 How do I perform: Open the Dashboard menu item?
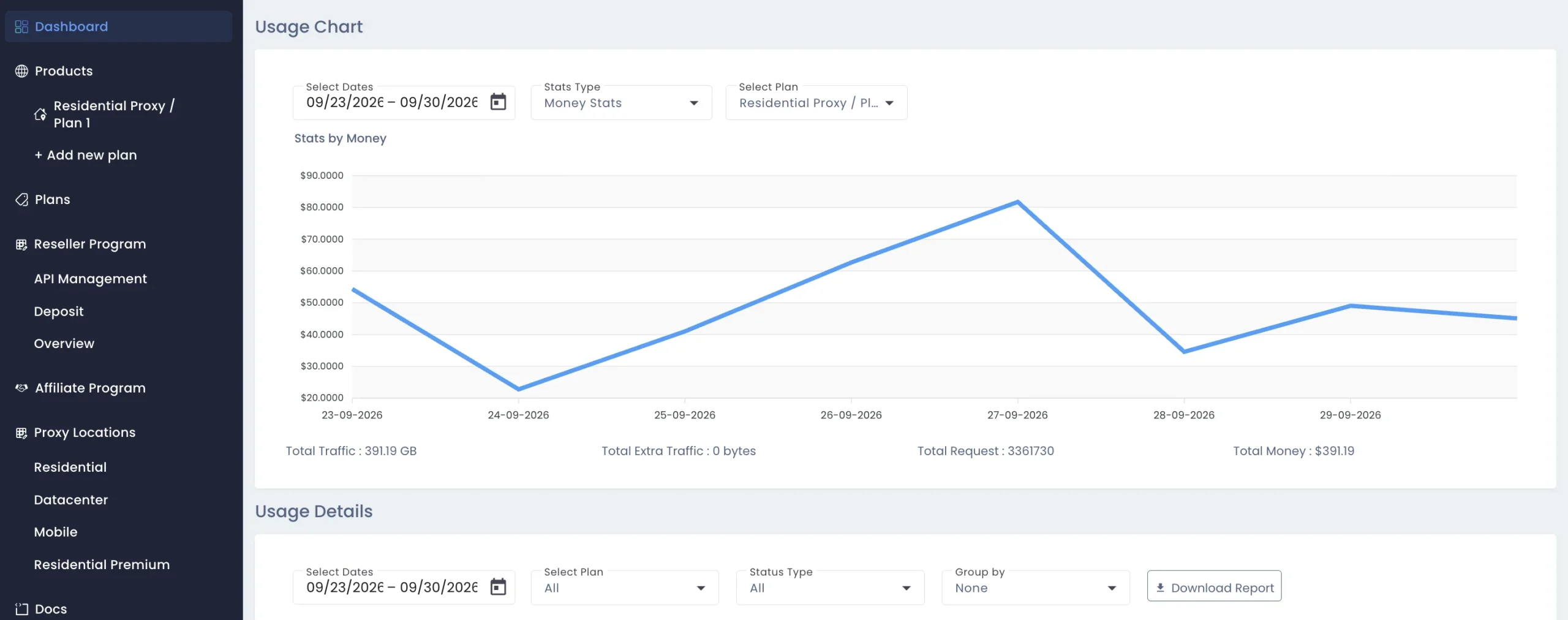point(118,26)
